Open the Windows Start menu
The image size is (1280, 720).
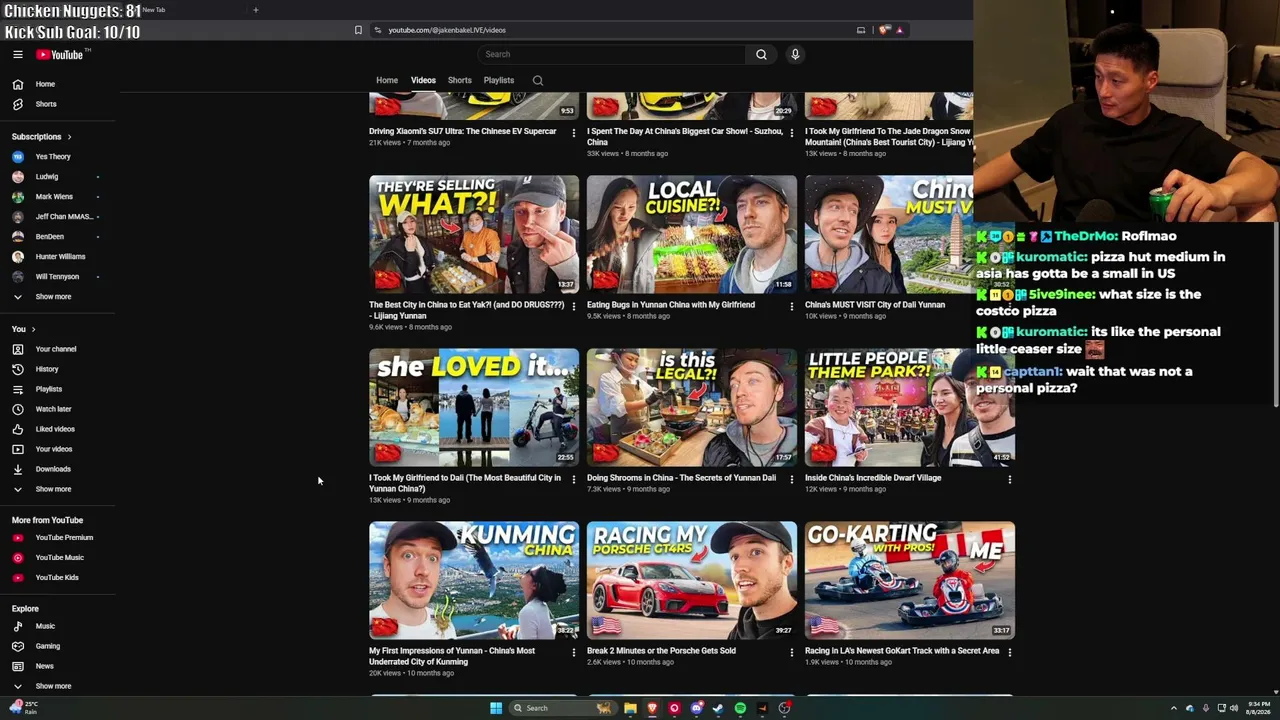496,708
